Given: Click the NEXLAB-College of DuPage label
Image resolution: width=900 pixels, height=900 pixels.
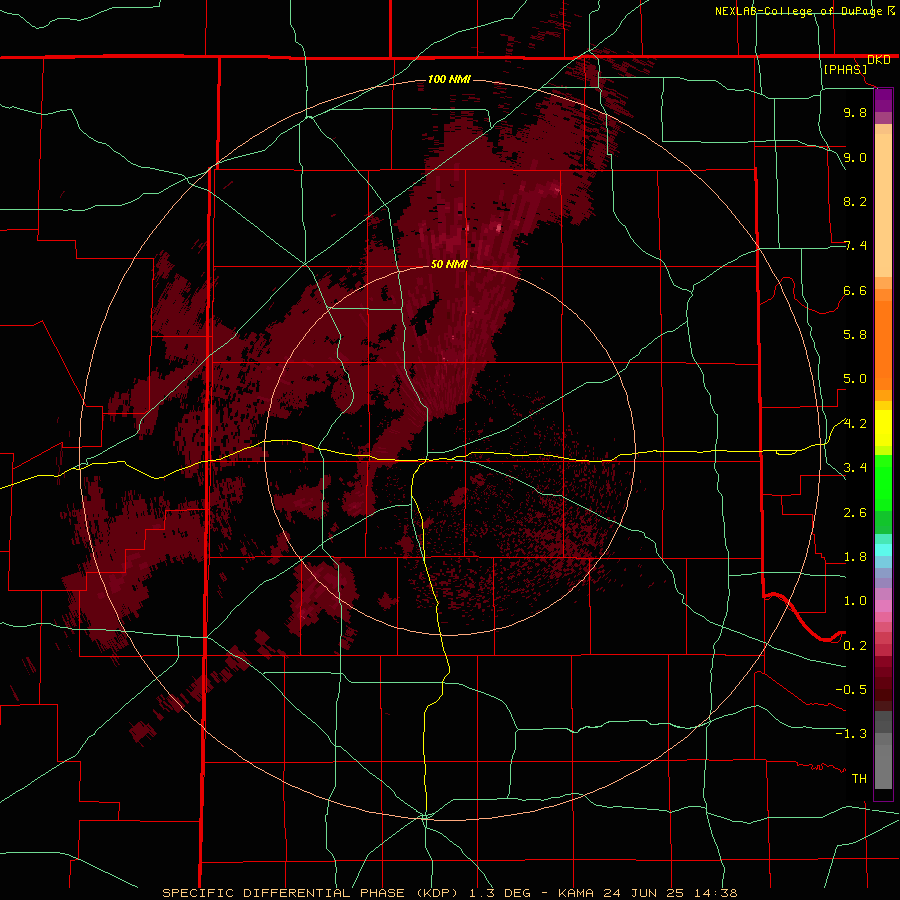Looking at the screenshot, I should pyautogui.click(x=800, y=11).
